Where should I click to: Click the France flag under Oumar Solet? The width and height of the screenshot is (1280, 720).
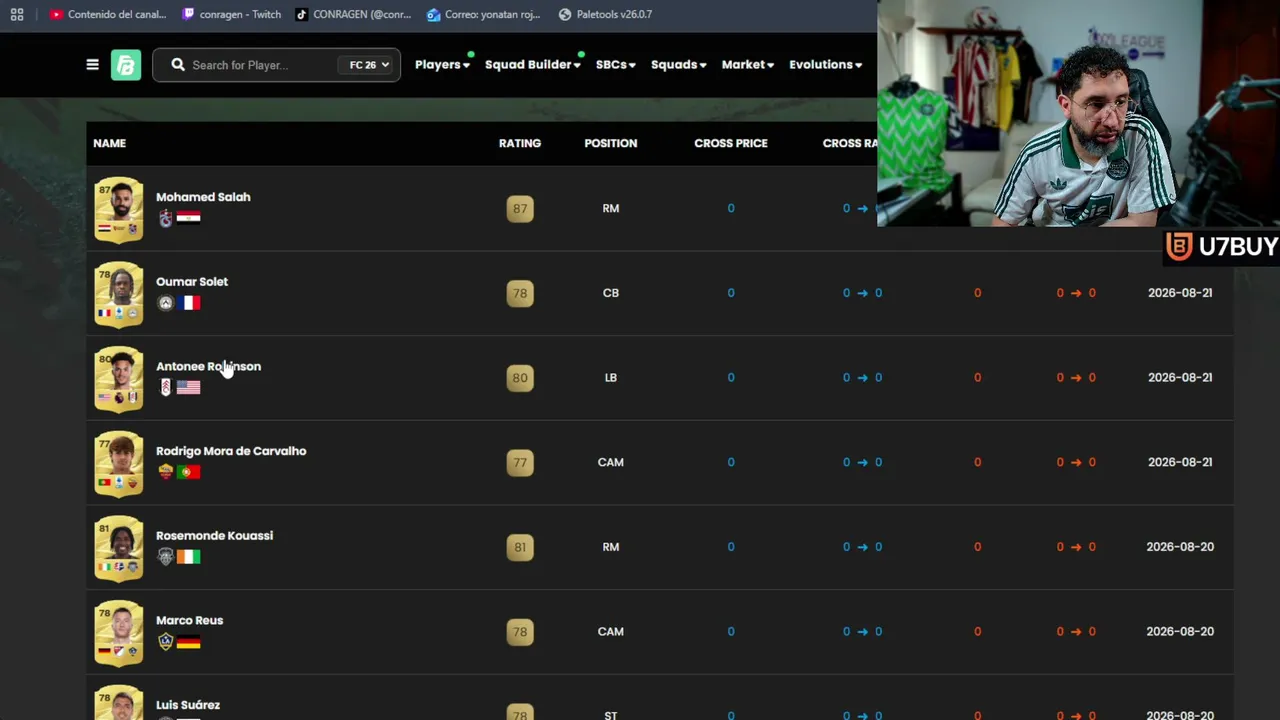click(188, 303)
